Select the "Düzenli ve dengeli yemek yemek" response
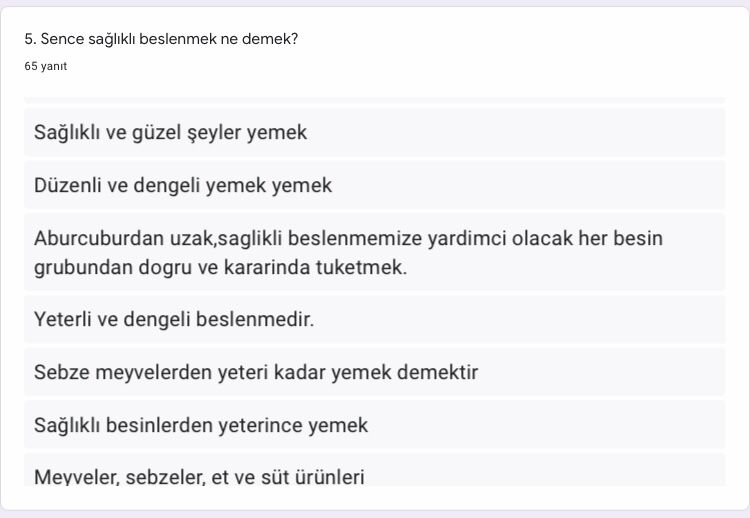This screenshot has width=750, height=518. pos(183,185)
